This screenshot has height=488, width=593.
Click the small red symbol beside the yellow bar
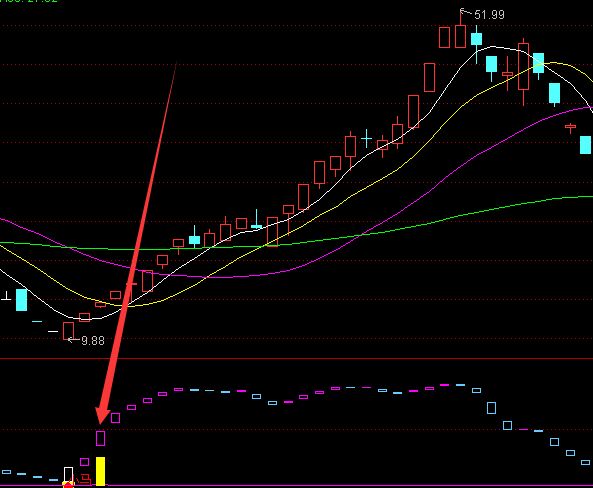point(85,480)
